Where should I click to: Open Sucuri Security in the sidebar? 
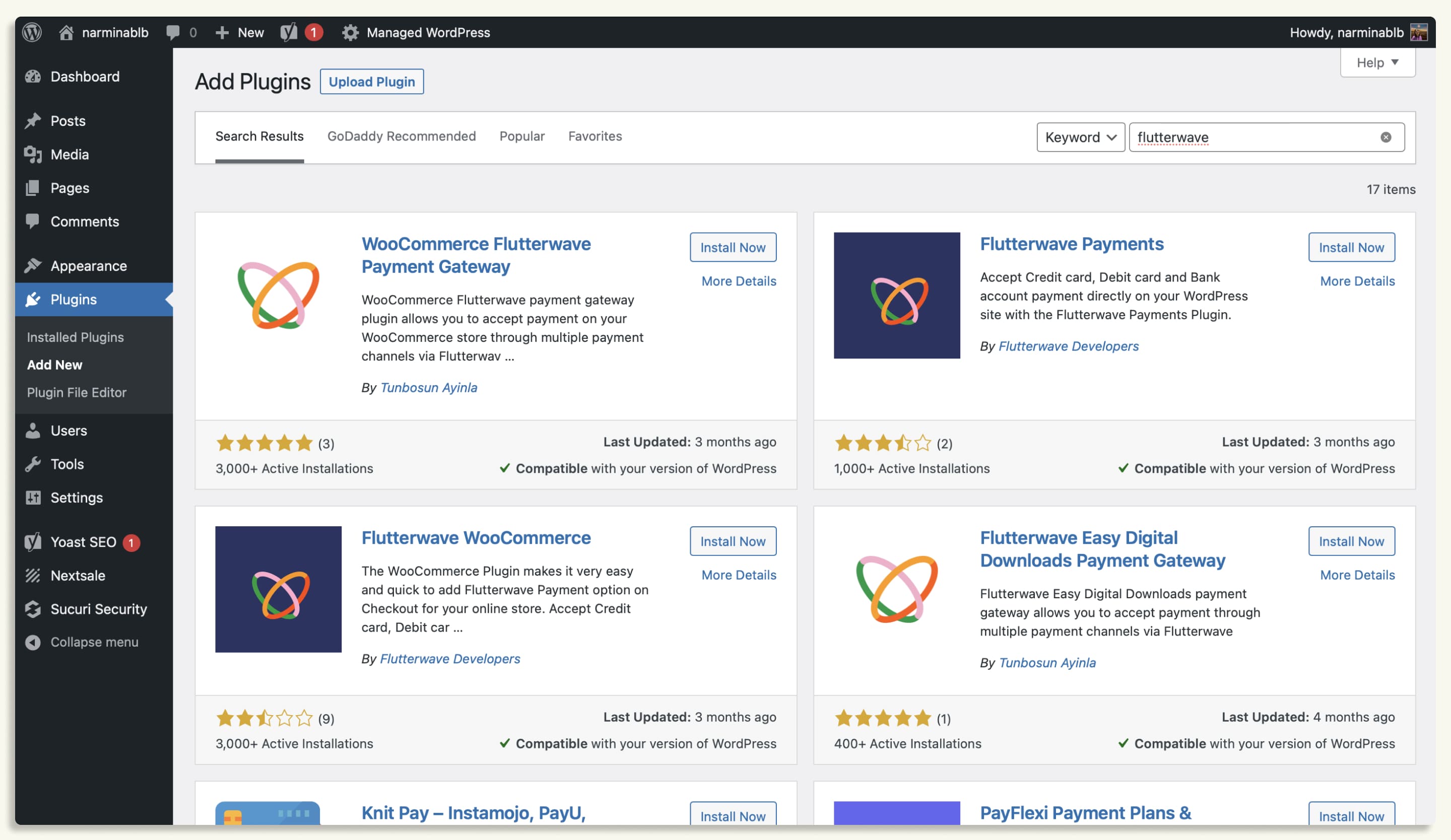(98, 609)
